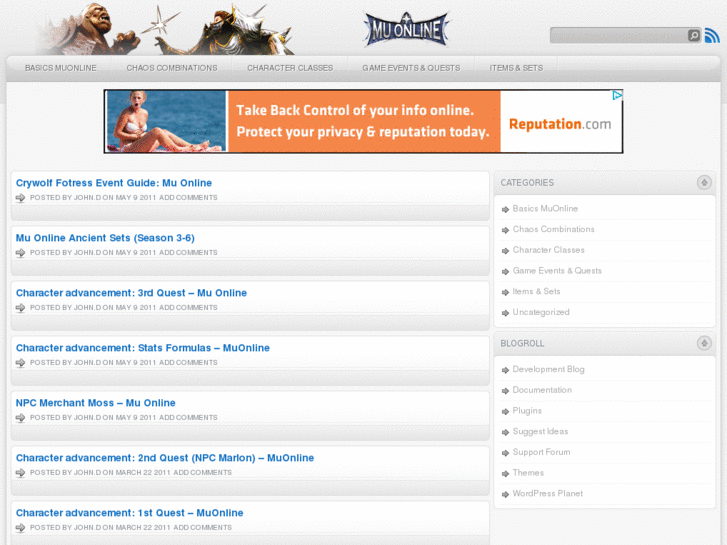
Task: Open Mu Online Ancient Sets post
Action: (105, 238)
